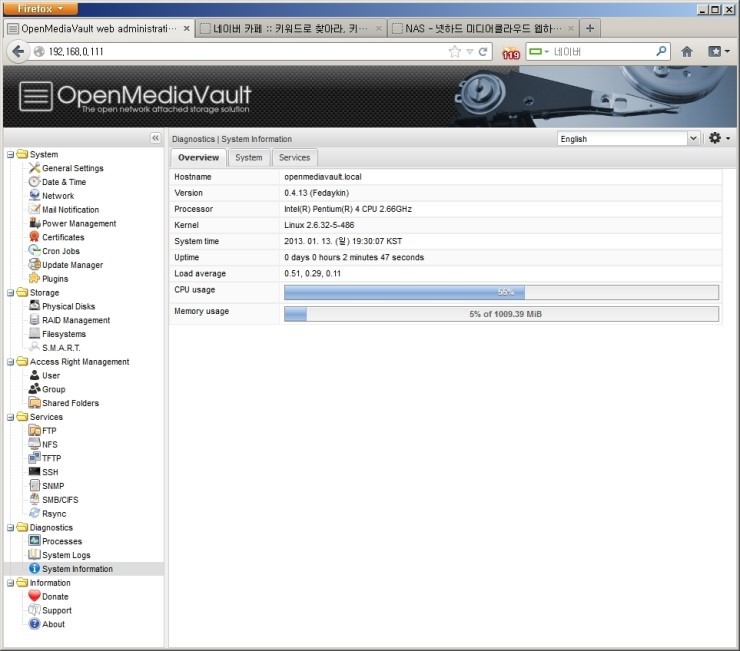This screenshot has width=740, height=651.
Task: Click the openmediavault.local hostname value
Action: pos(323,177)
